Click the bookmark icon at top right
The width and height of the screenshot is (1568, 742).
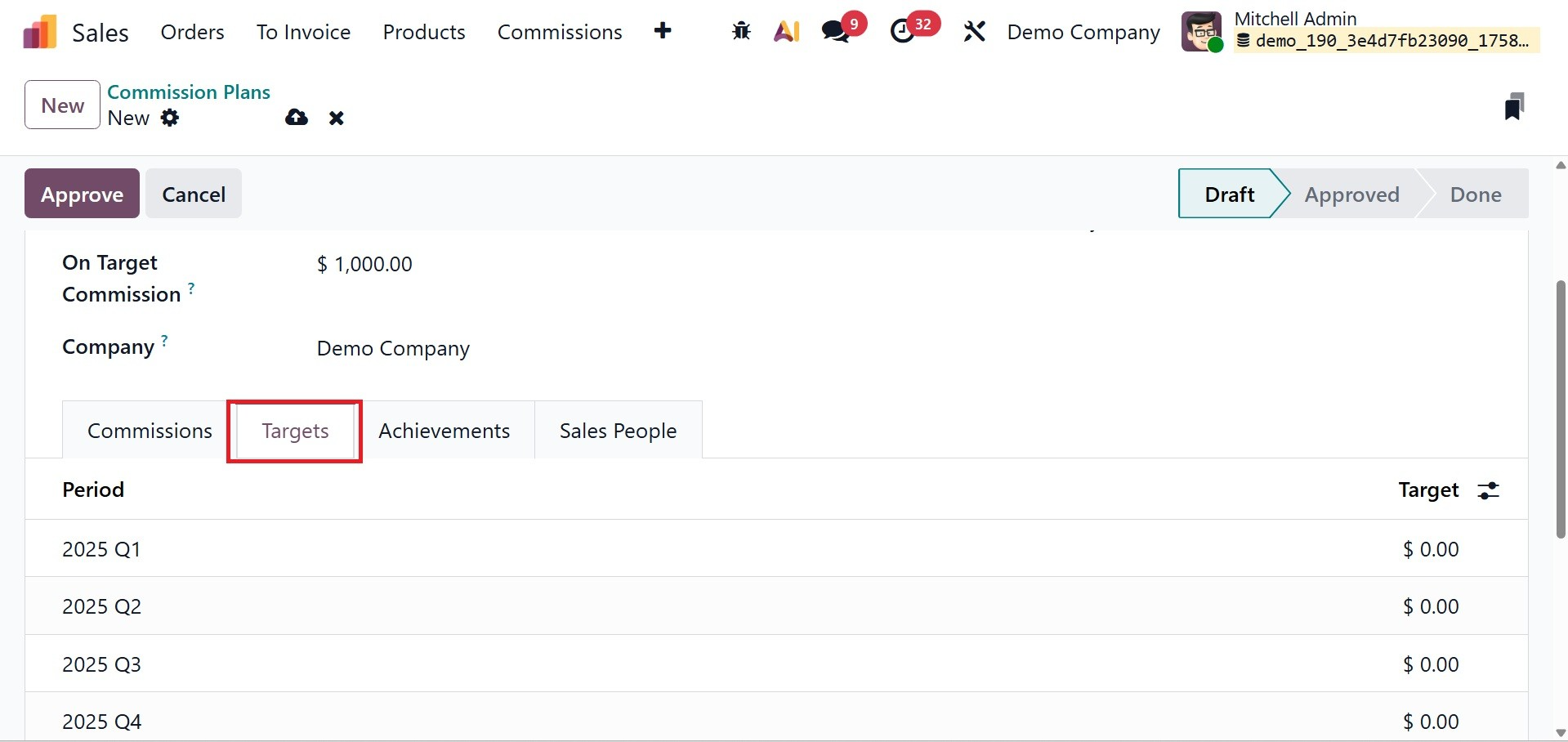click(1514, 106)
